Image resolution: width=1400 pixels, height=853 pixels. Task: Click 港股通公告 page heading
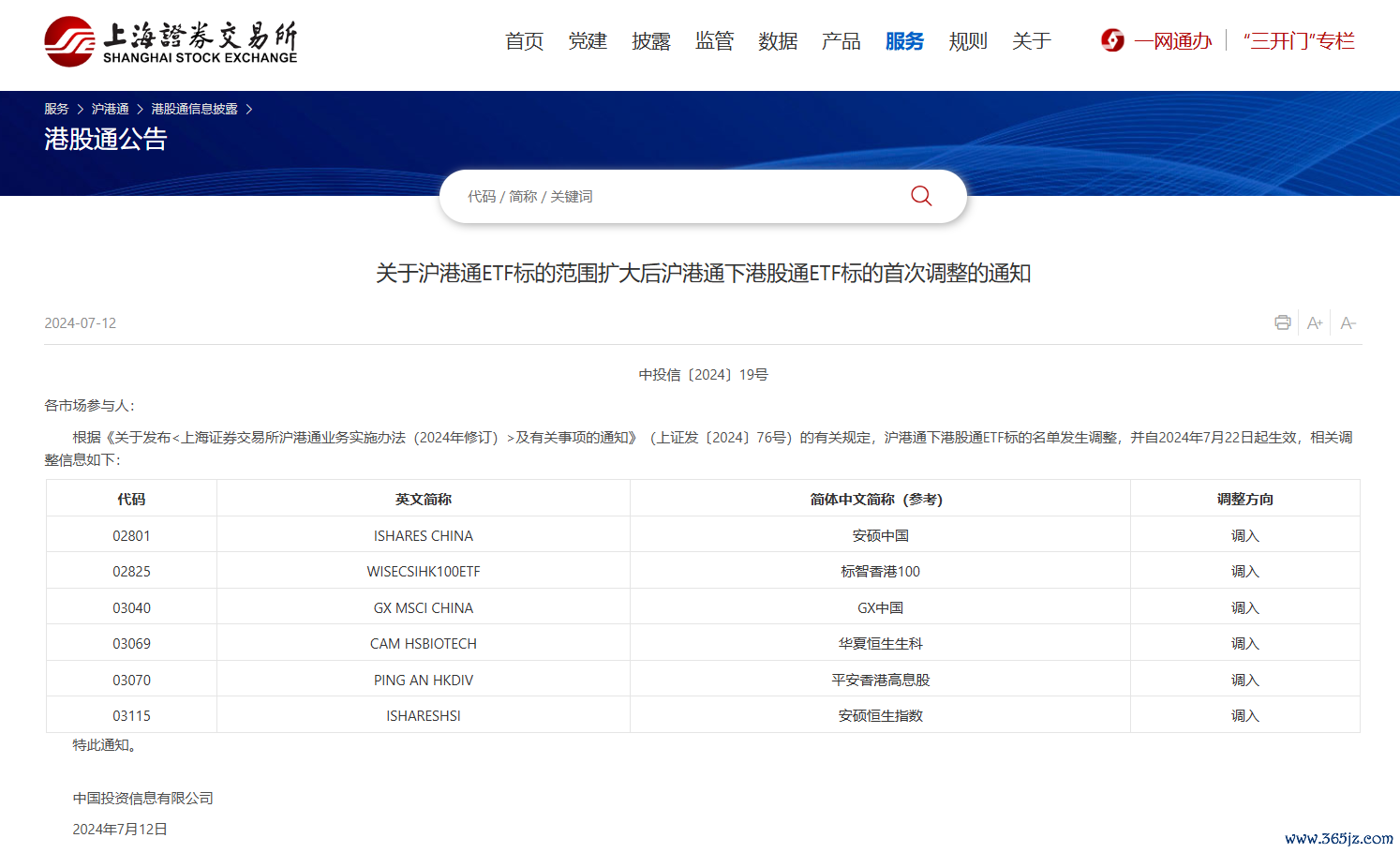coord(106,139)
